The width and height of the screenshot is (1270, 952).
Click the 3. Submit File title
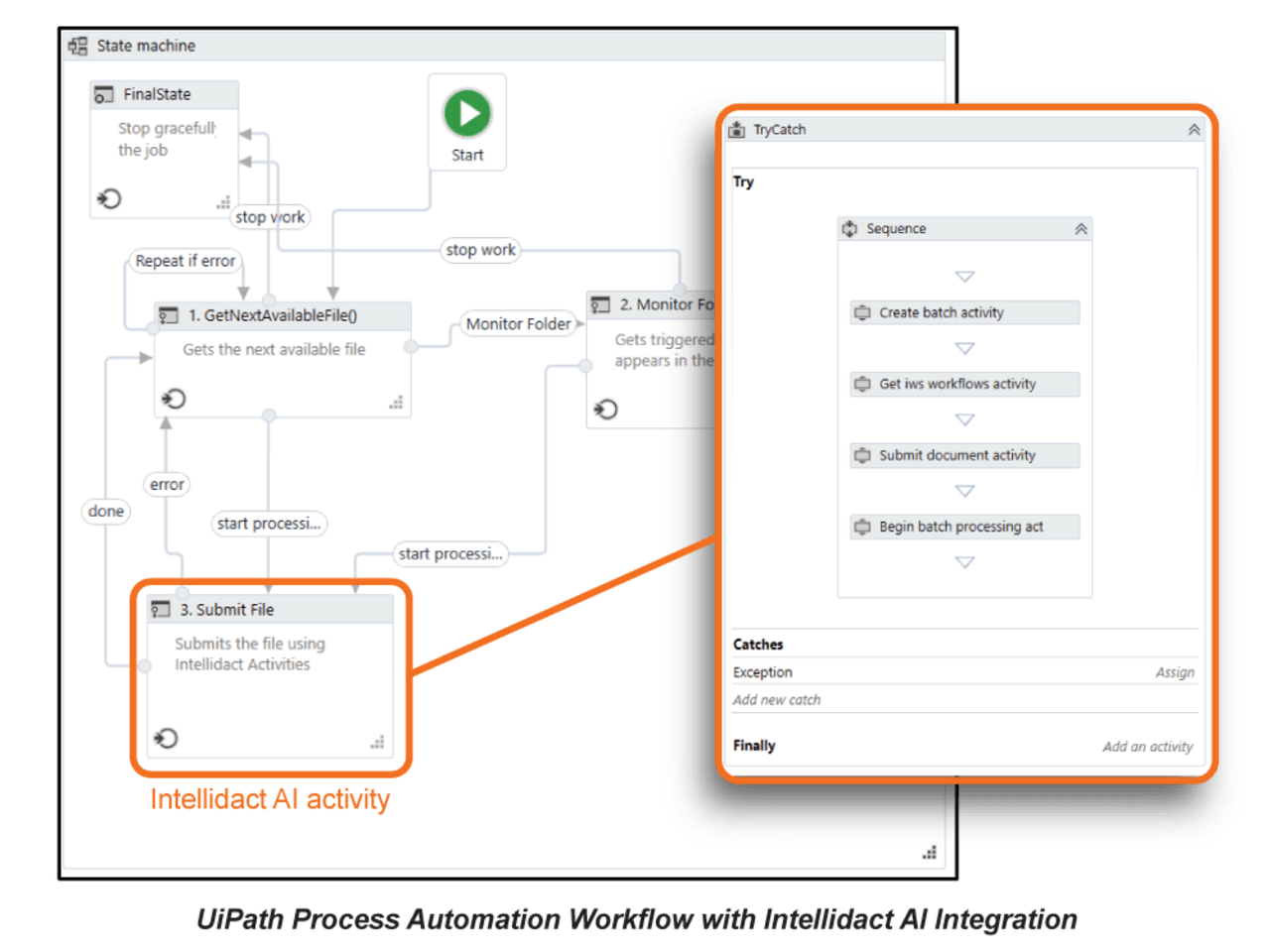pyautogui.click(x=227, y=610)
